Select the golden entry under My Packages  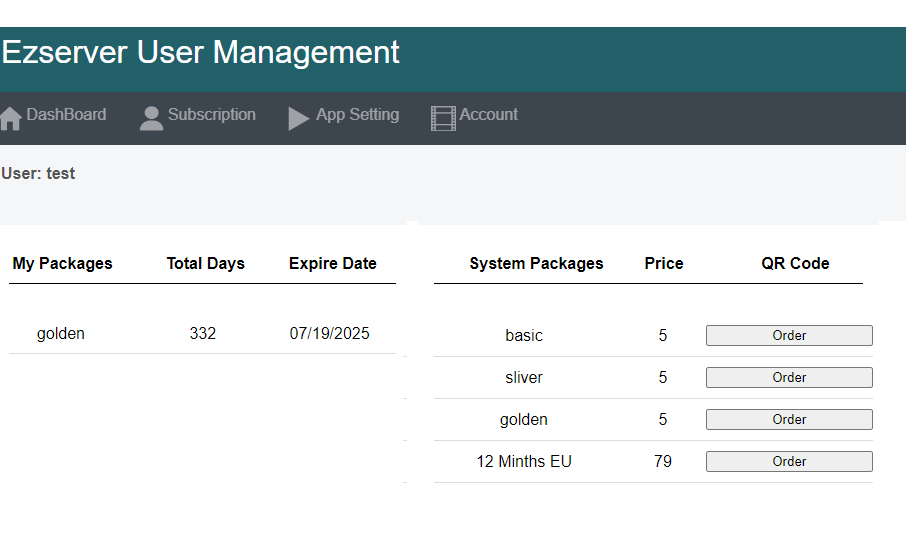pos(61,334)
